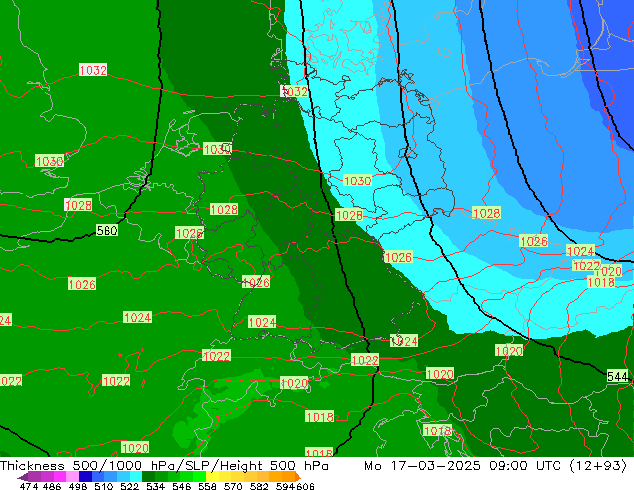Select the dark navy blue legend swatch
This screenshot has width=634, height=490.
85,476
